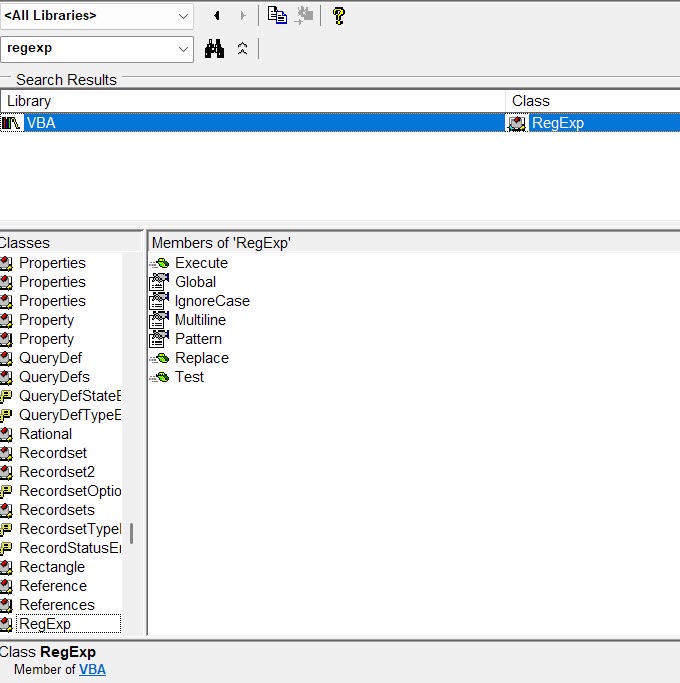
Task: Select Recordset in Classes list
Action: [x=53, y=453]
